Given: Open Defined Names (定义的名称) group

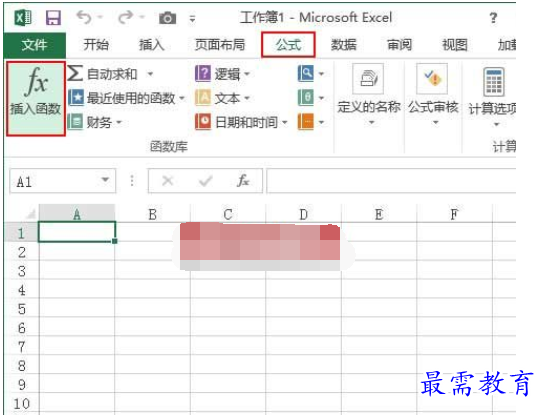Looking at the screenshot, I should click(369, 95).
